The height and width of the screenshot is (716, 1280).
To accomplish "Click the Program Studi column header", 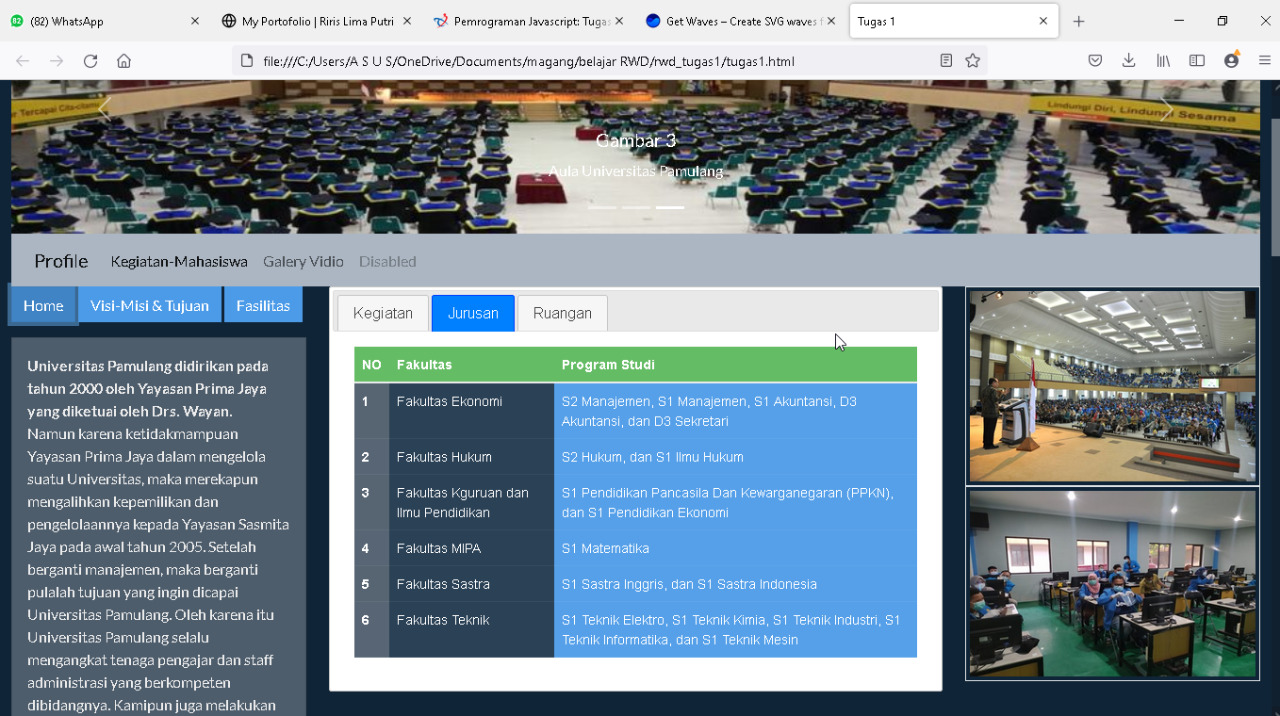I will pos(736,365).
